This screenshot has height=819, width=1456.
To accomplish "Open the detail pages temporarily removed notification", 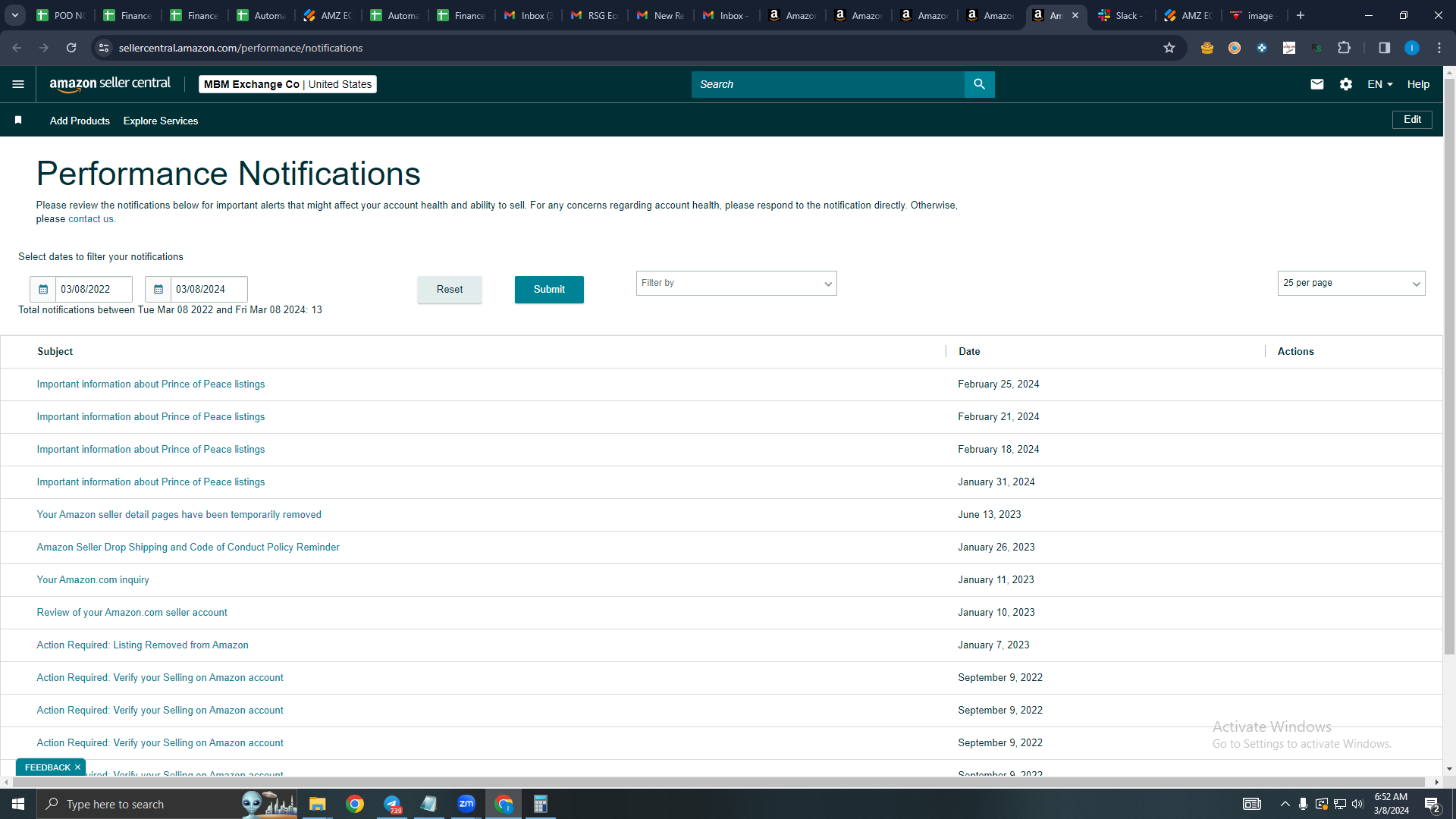I will (x=179, y=515).
